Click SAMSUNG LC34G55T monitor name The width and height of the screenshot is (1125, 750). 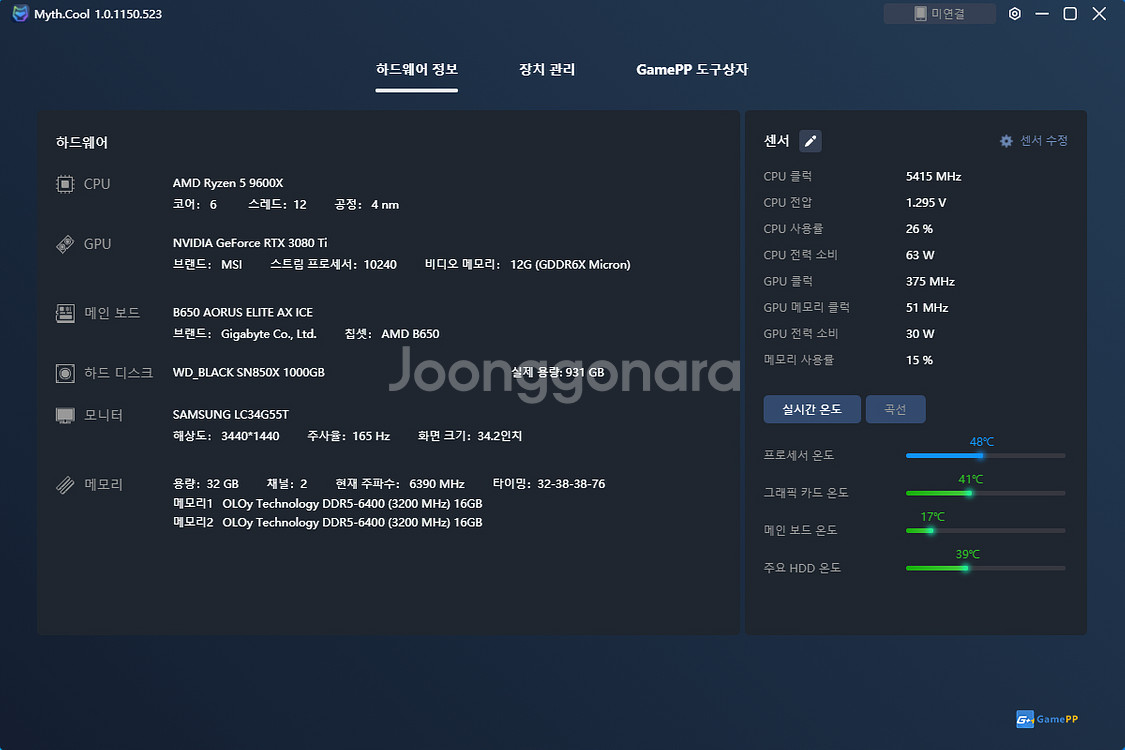click(230, 415)
